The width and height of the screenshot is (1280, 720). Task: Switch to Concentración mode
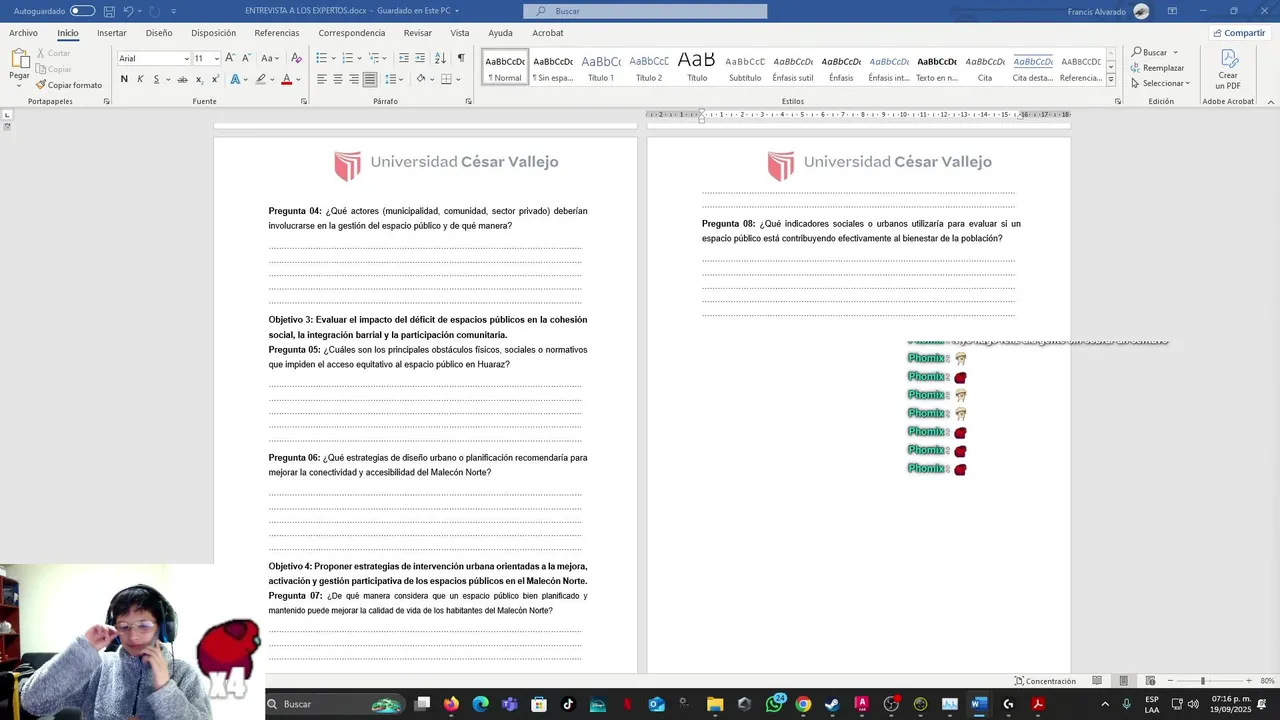pyautogui.click(x=1043, y=681)
